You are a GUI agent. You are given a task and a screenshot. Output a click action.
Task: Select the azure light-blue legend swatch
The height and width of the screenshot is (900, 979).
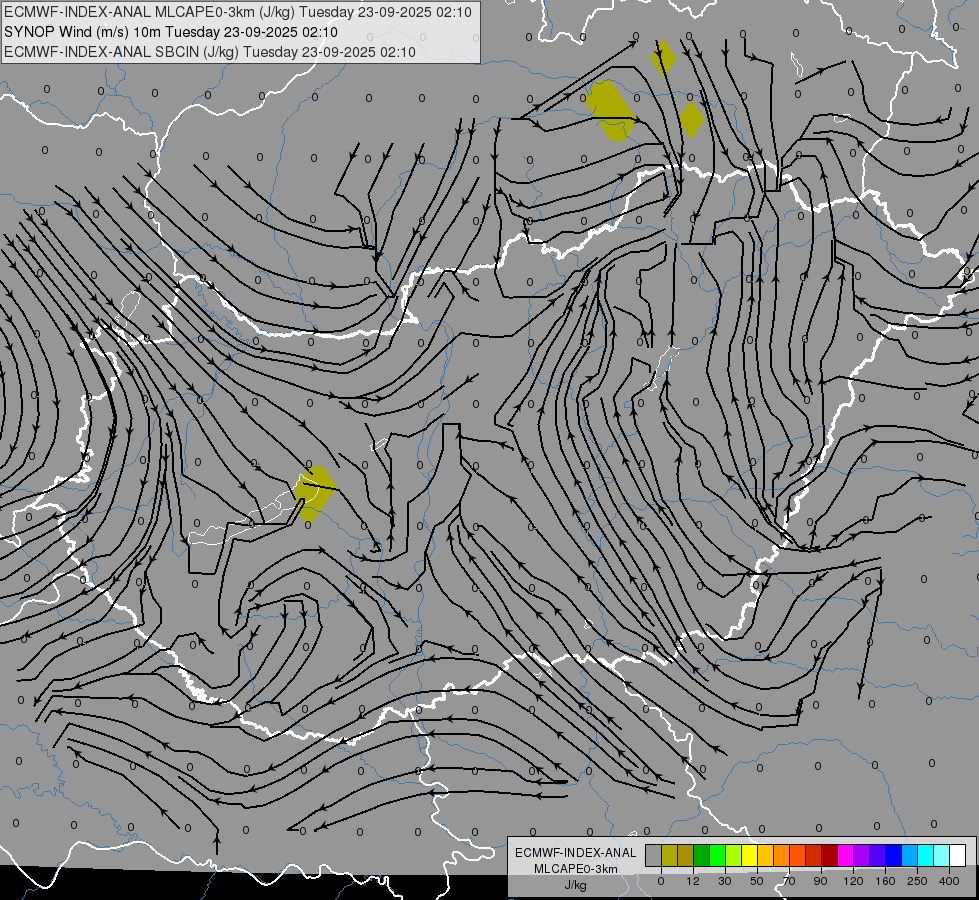click(x=910, y=856)
